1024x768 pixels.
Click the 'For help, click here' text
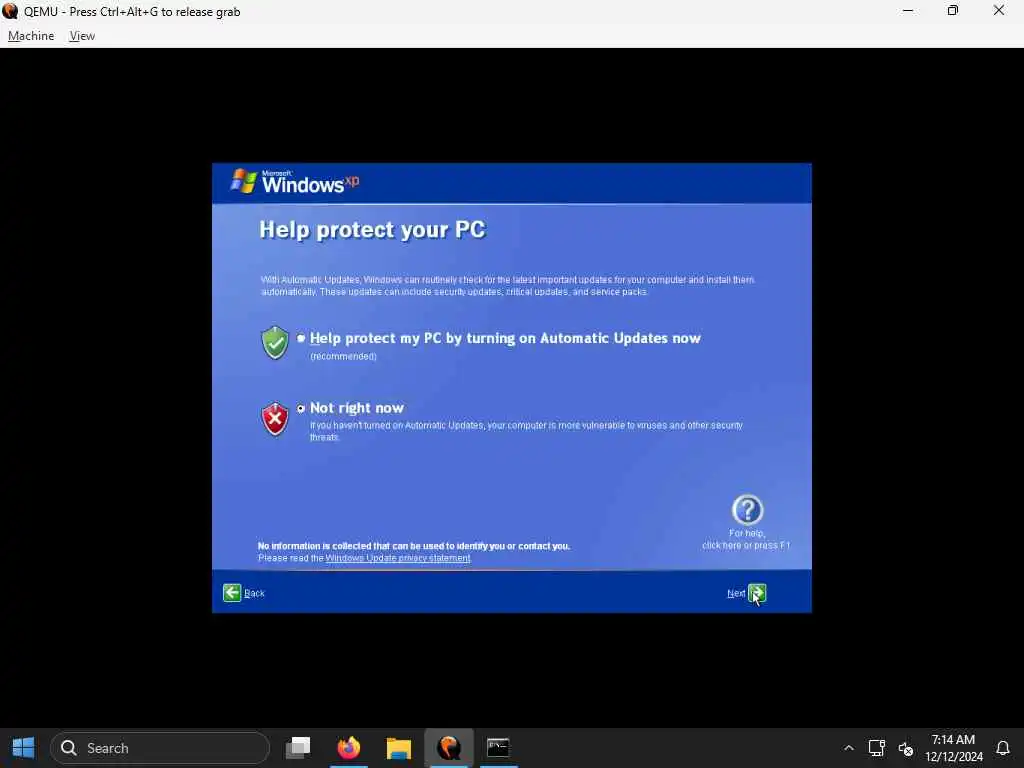pyautogui.click(x=746, y=539)
